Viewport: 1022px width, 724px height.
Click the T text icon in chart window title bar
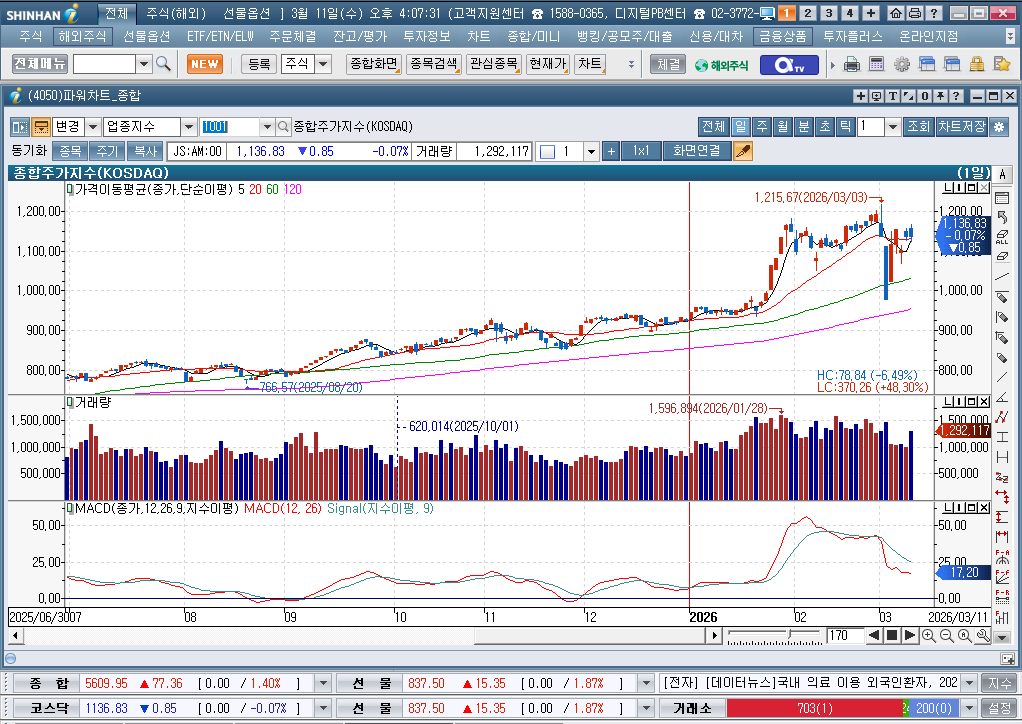tap(893, 96)
